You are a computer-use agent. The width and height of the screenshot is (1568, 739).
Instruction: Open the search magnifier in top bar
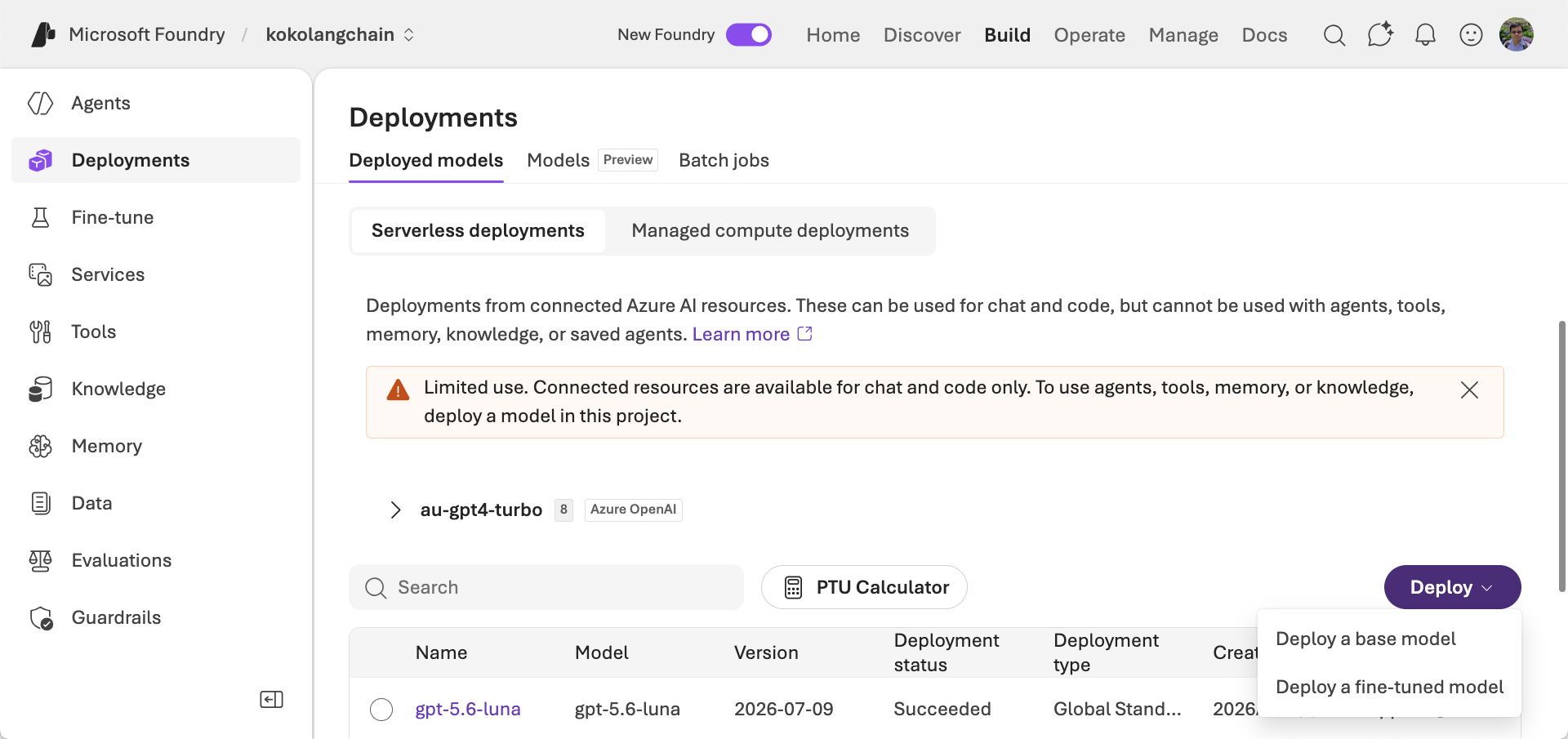[1334, 34]
